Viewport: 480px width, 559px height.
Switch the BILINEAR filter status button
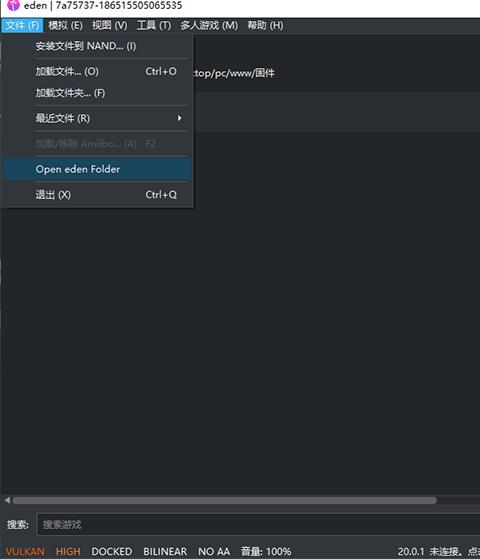tap(165, 552)
